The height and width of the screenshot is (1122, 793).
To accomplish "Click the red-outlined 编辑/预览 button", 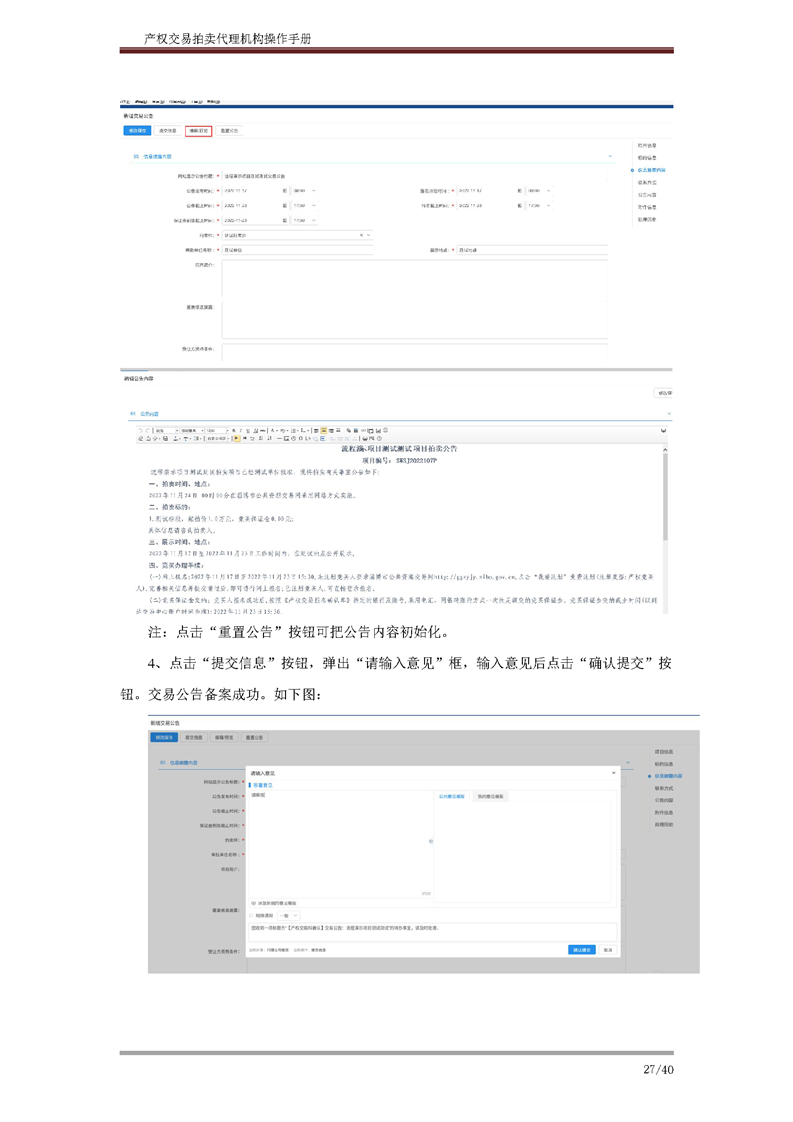I will click(x=198, y=130).
